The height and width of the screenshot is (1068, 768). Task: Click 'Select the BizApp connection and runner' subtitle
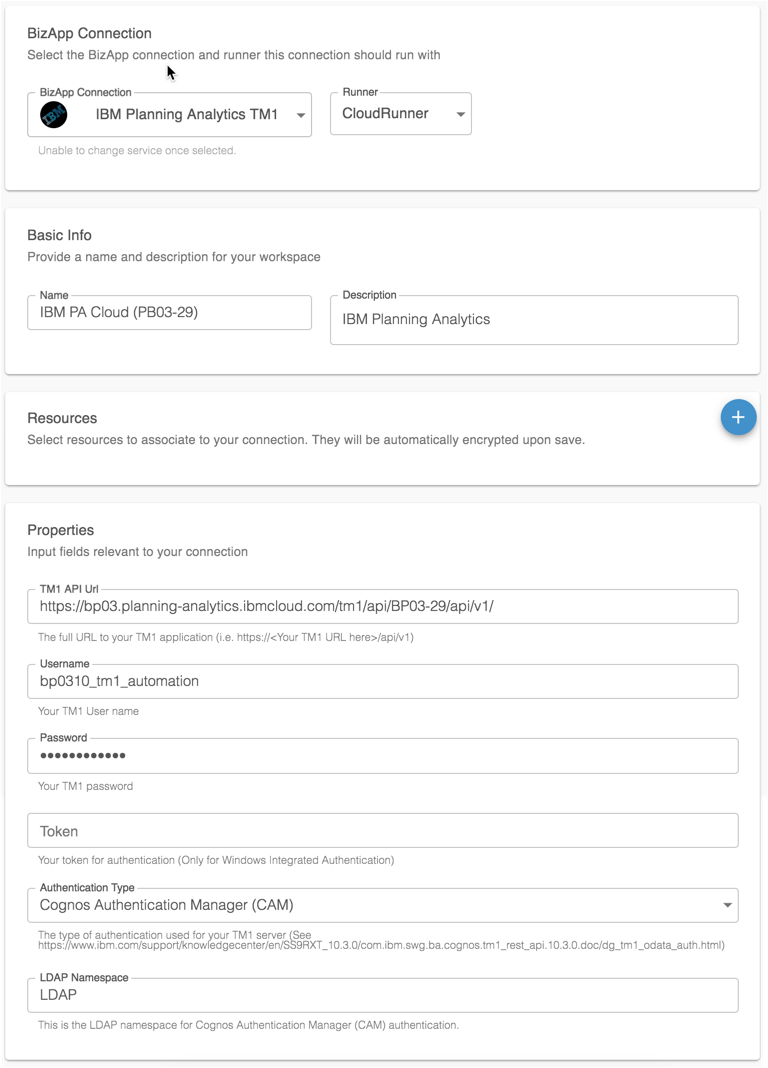pos(234,55)
